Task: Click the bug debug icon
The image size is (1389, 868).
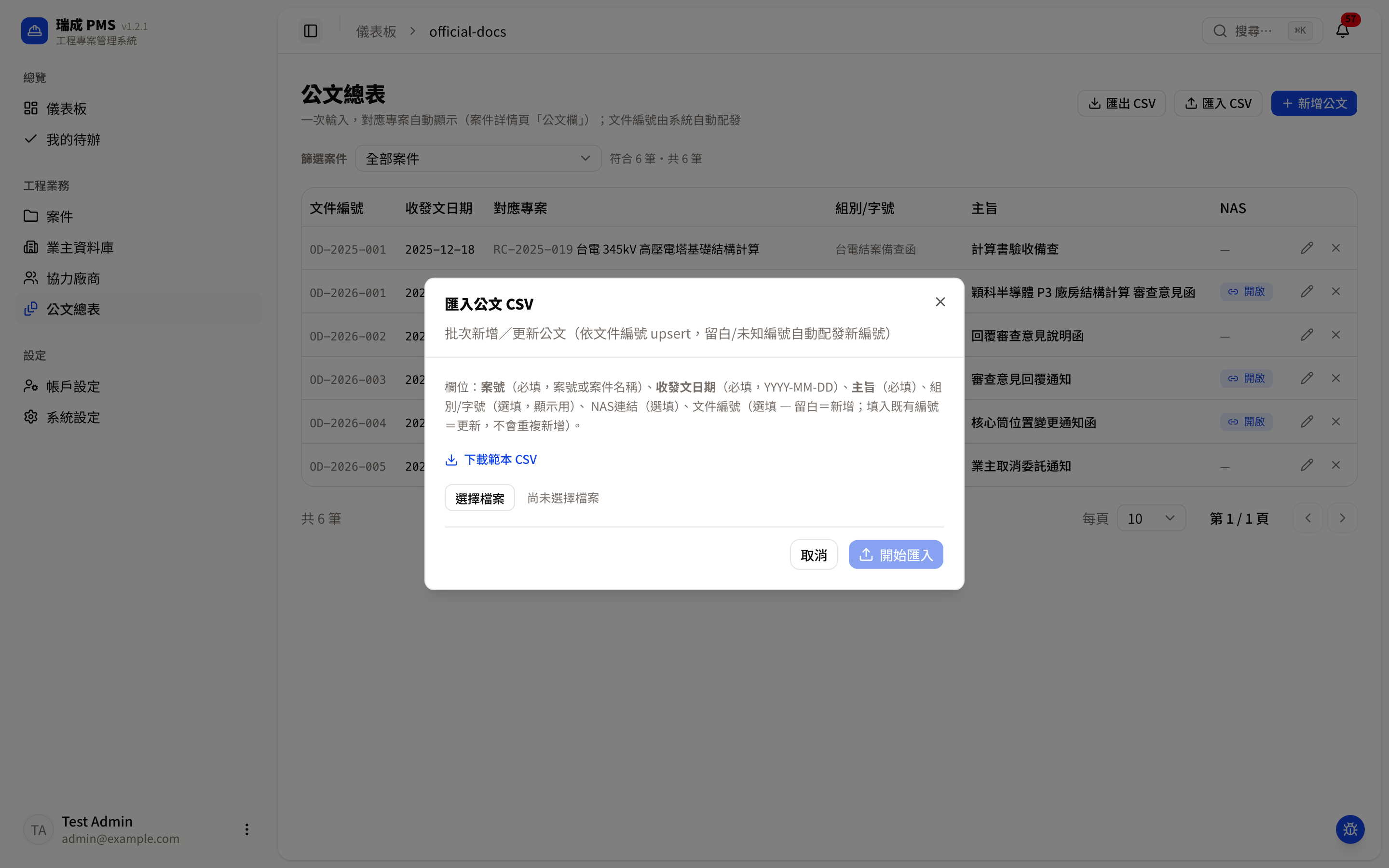Action: [1350, 829]
